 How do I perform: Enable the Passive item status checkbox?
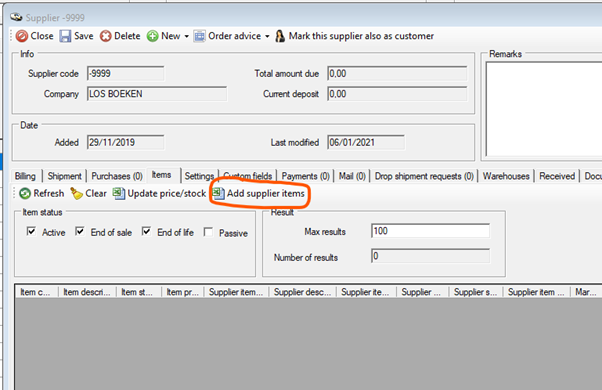pyautogui.click(x=208, y=232)
